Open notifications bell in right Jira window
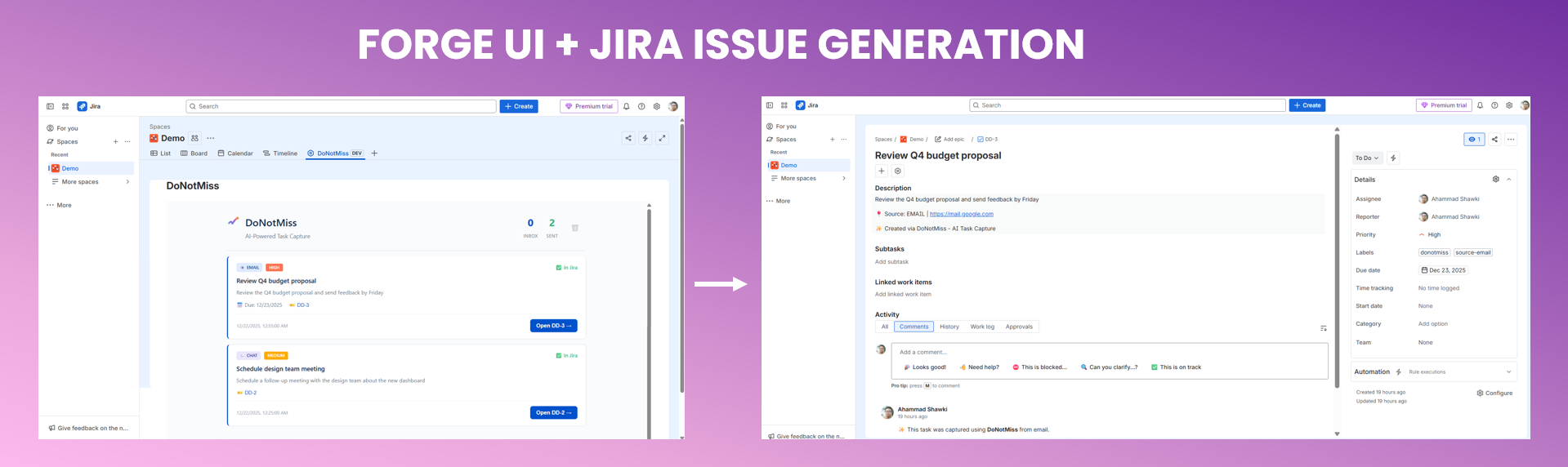The width and height of the screenshot is (1568, 467). [x=1480, y=105]
